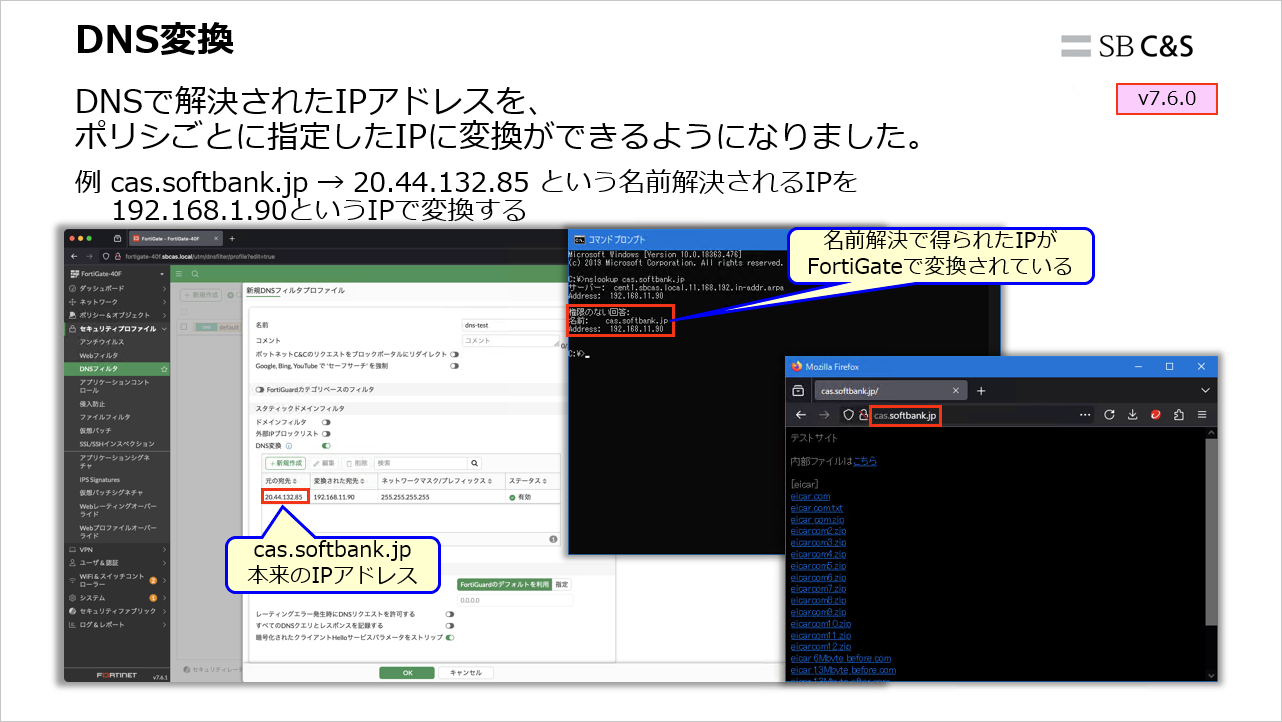This screenshot has height=722, width=1282.
Task: Select DNSフィルタ in the sidebar
Action: [116, 369]
